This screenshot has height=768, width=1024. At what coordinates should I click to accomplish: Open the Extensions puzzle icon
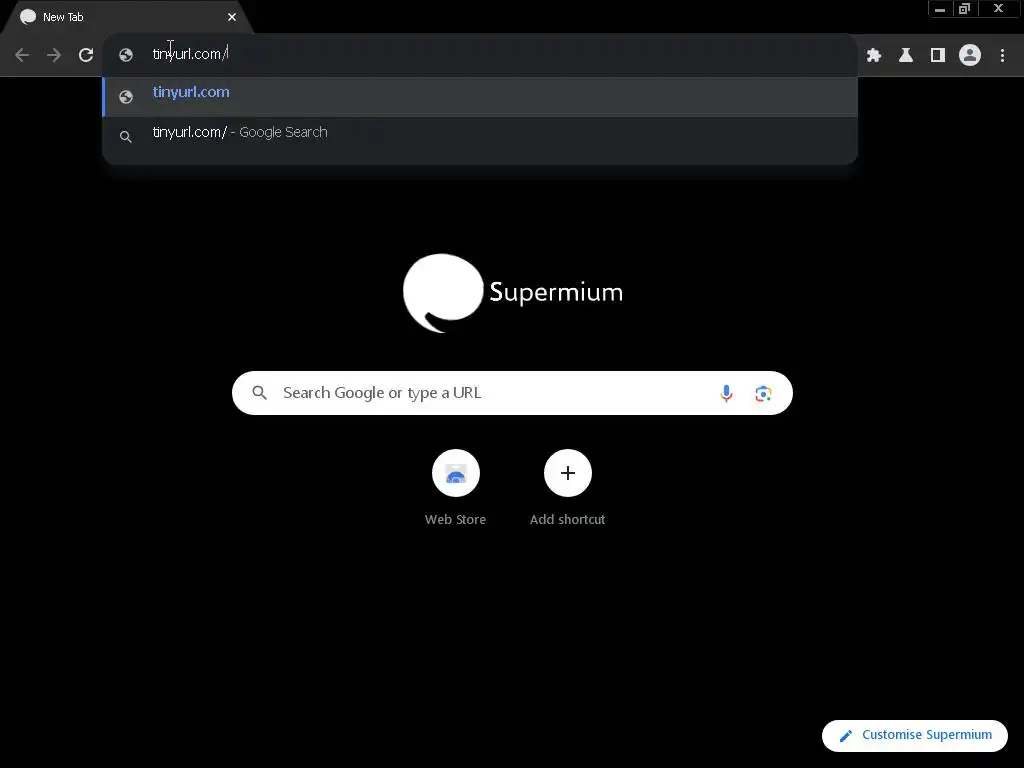tap(874, 56)
